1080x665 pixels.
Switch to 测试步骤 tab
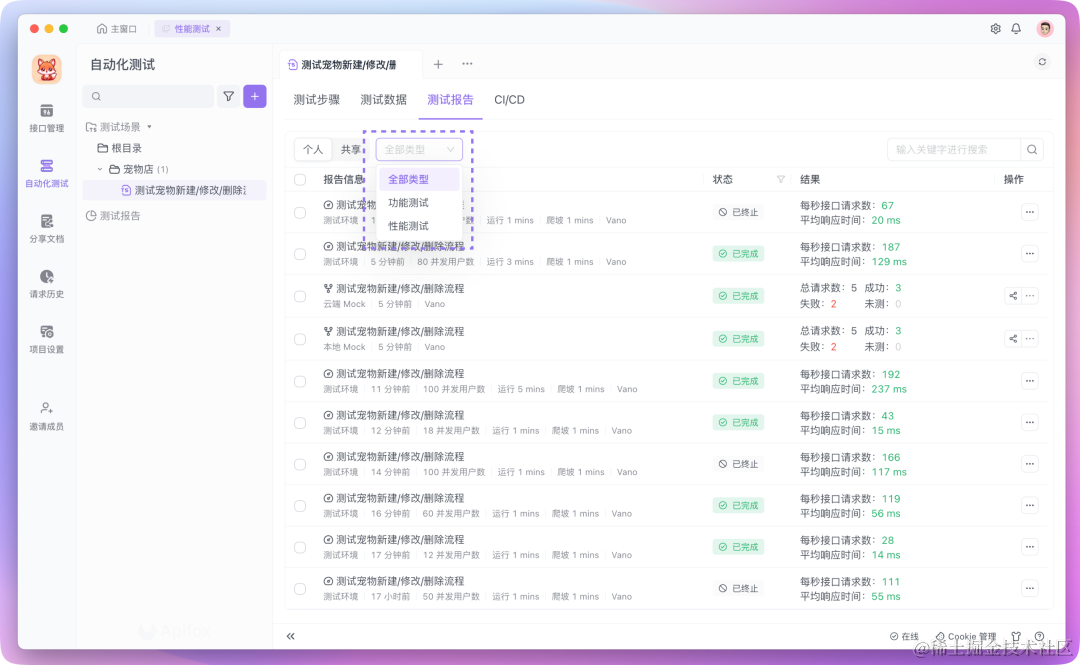tap(317, 100)
